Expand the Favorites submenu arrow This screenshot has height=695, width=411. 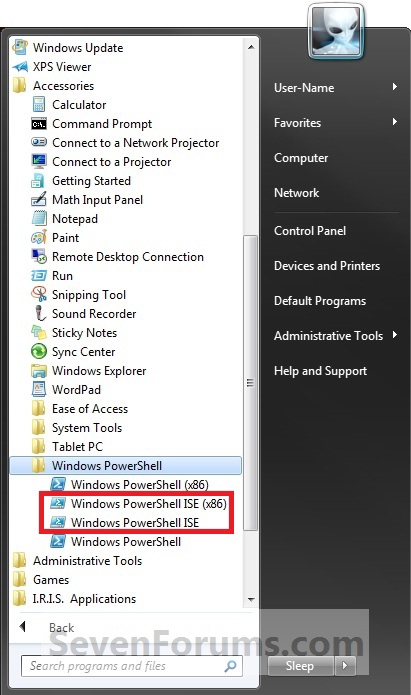395,122
